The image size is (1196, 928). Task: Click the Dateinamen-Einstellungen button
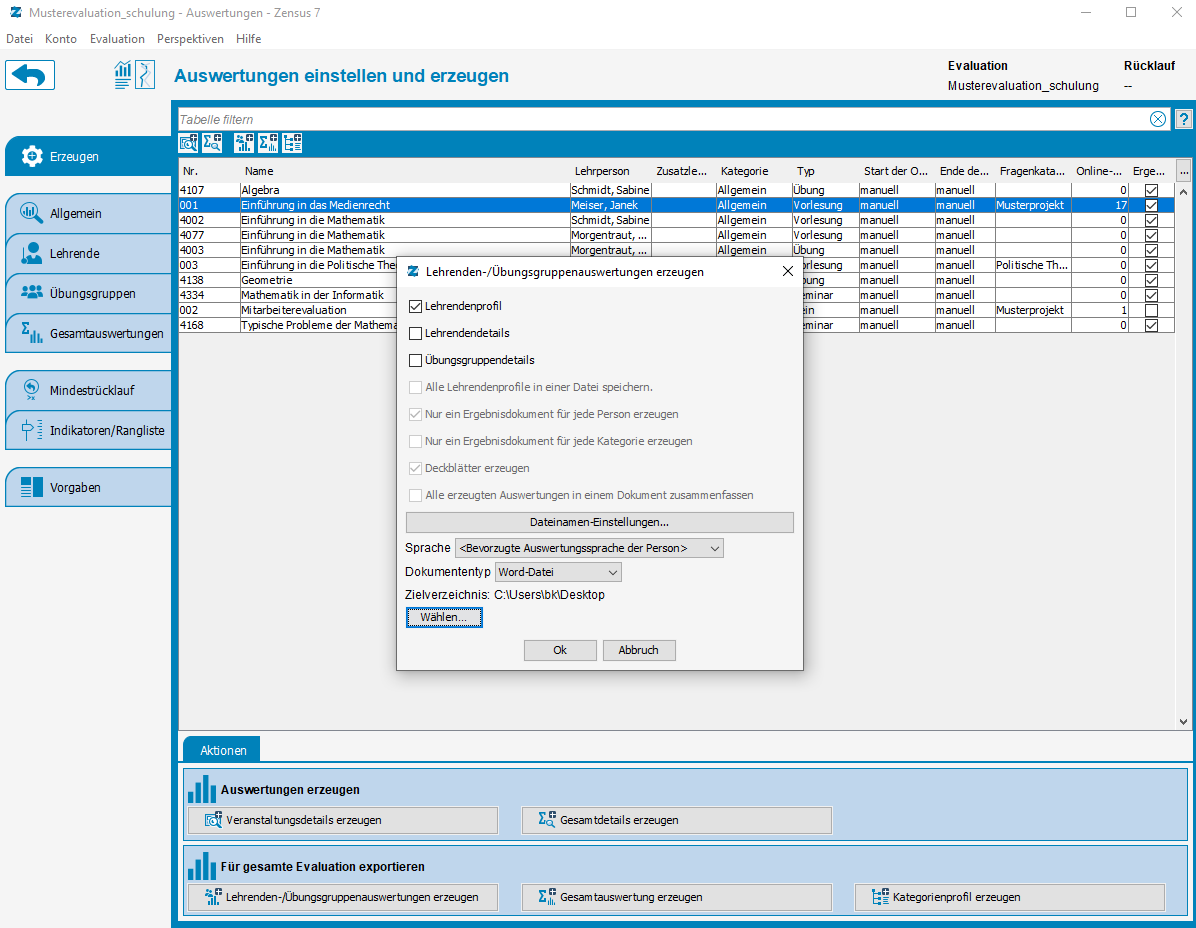pyautogui.click(x=600, y=522)
